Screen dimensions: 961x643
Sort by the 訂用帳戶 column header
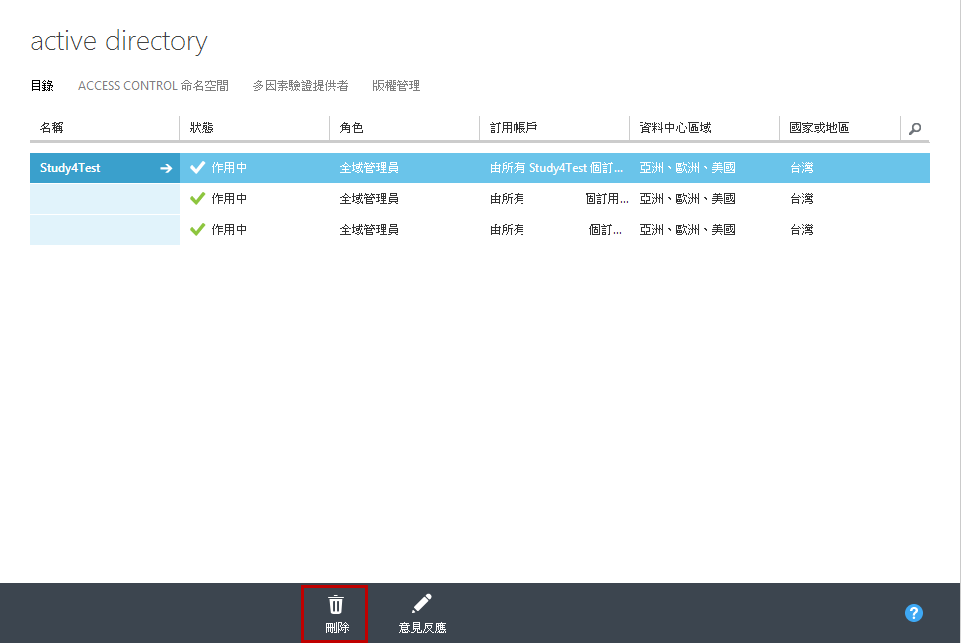tap(514, 127)
